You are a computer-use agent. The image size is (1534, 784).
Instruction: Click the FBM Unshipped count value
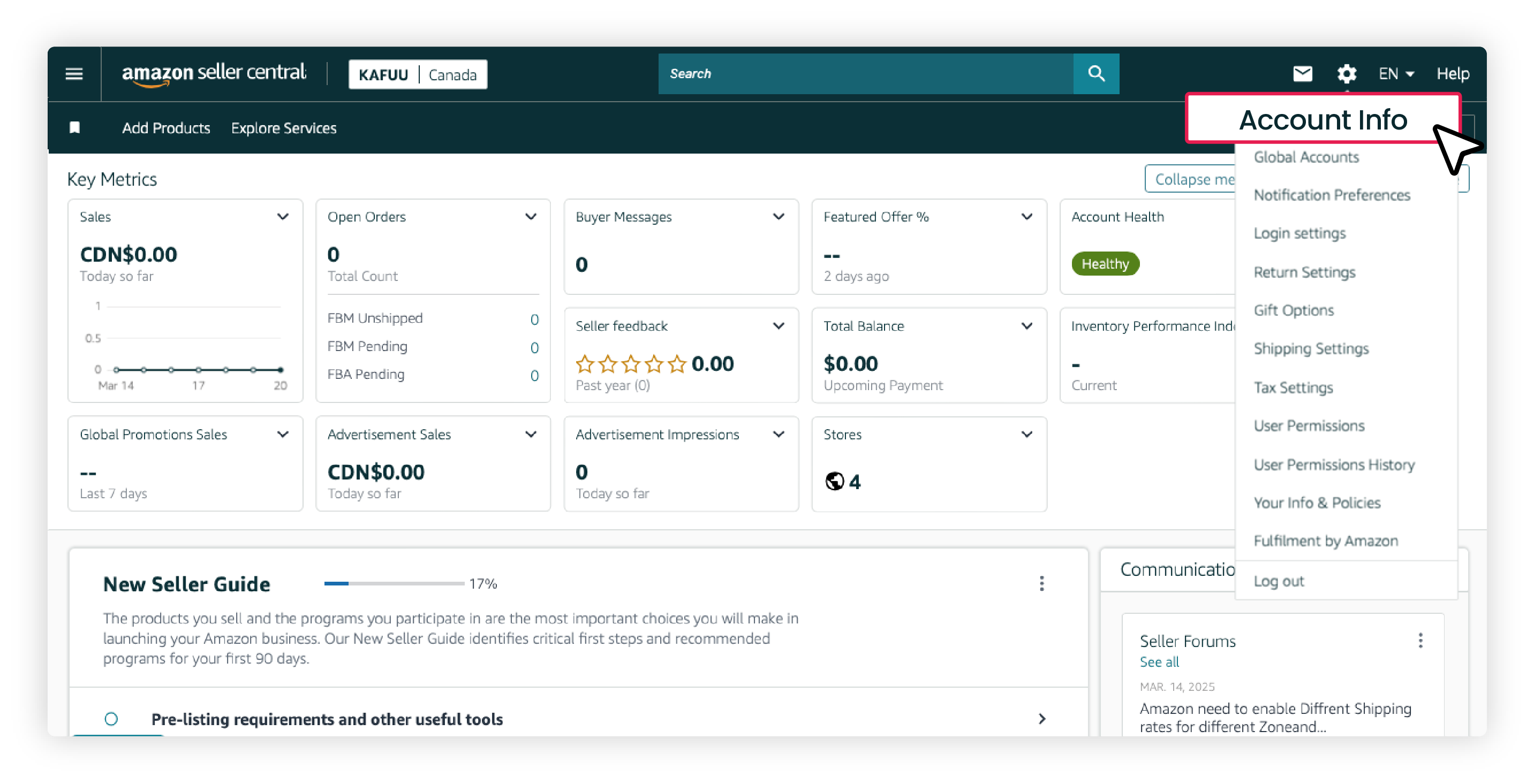534,319
